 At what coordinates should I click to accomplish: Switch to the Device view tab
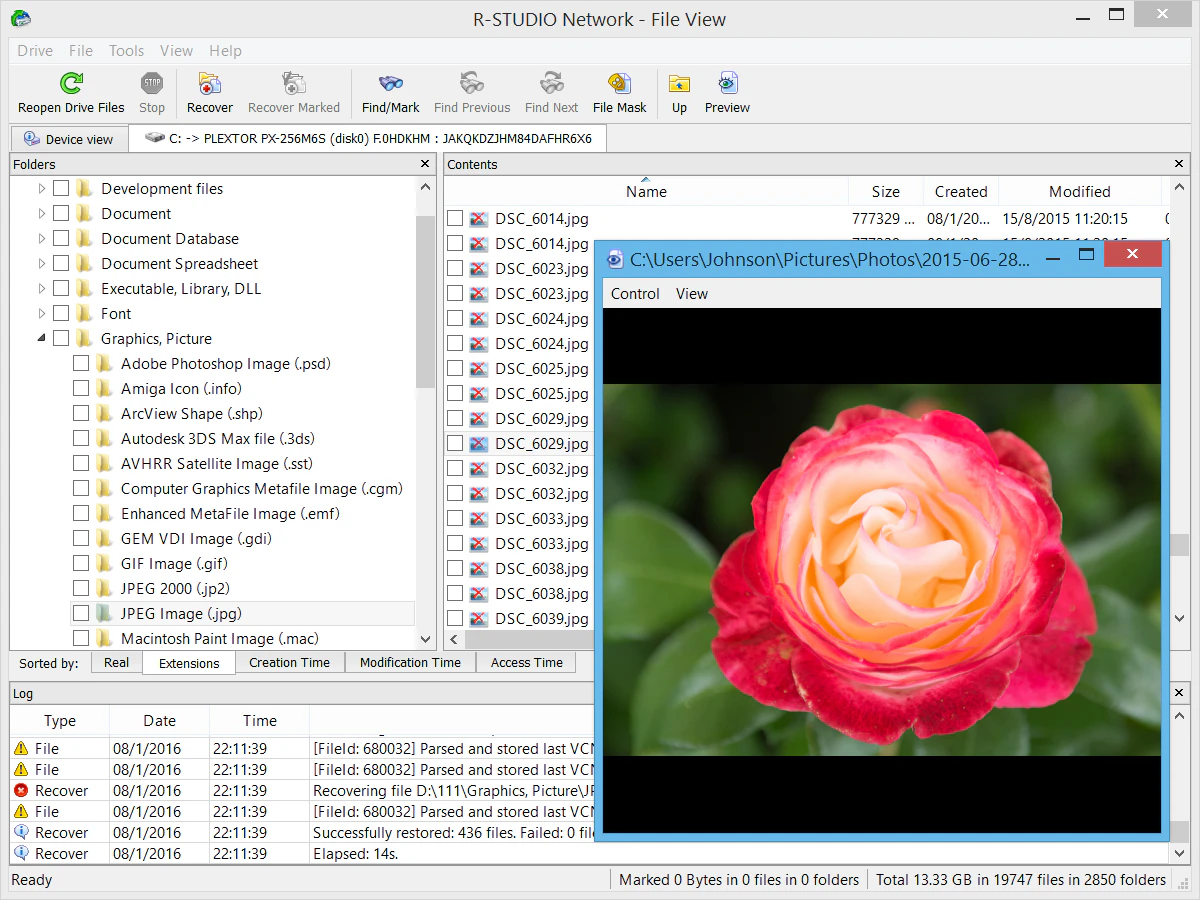point(68,138)
